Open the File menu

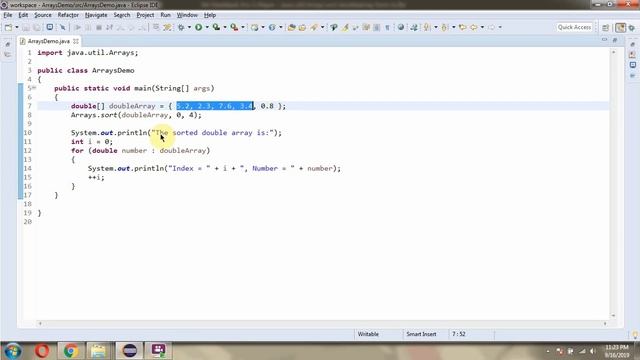pyautogui.click(x=8, y=15)
